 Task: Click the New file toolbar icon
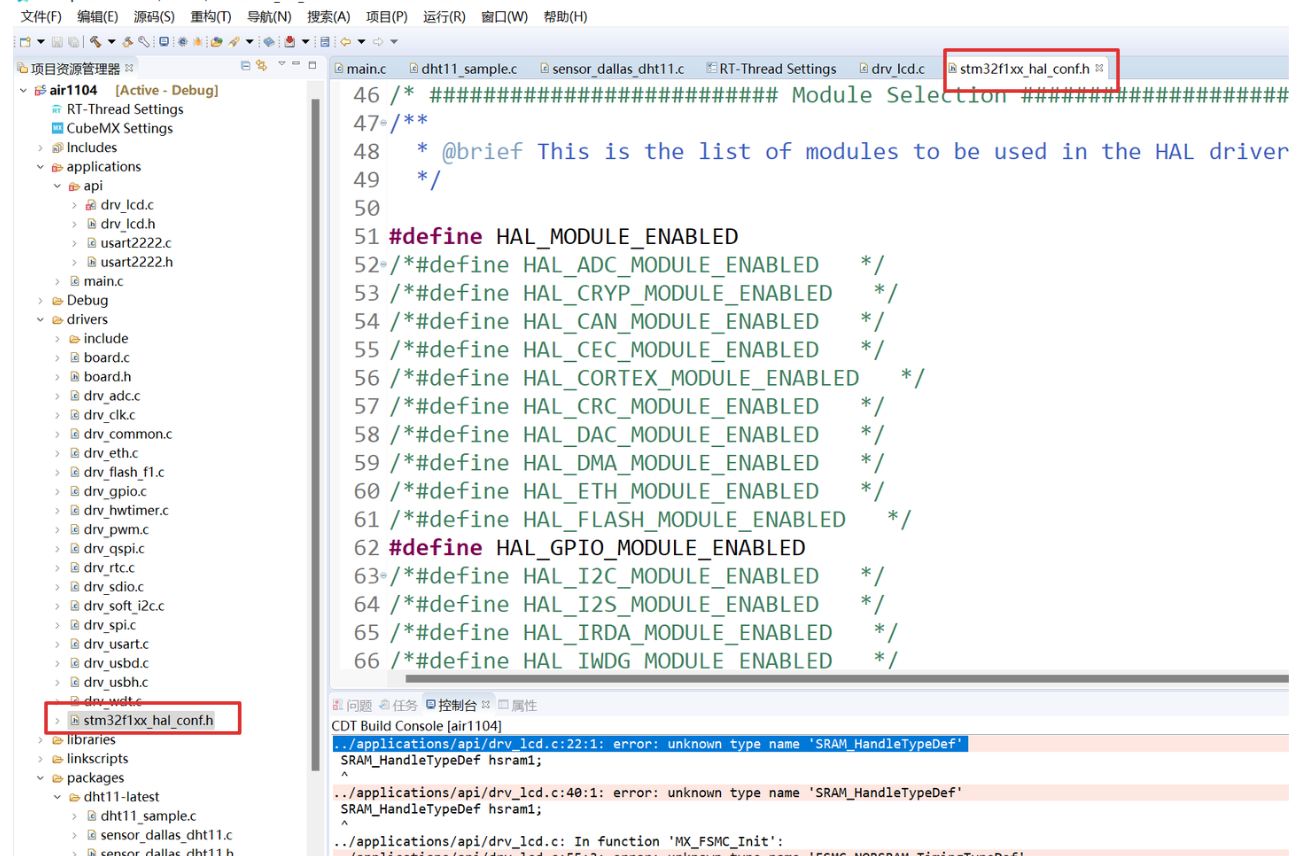click(x=25, y=42)
